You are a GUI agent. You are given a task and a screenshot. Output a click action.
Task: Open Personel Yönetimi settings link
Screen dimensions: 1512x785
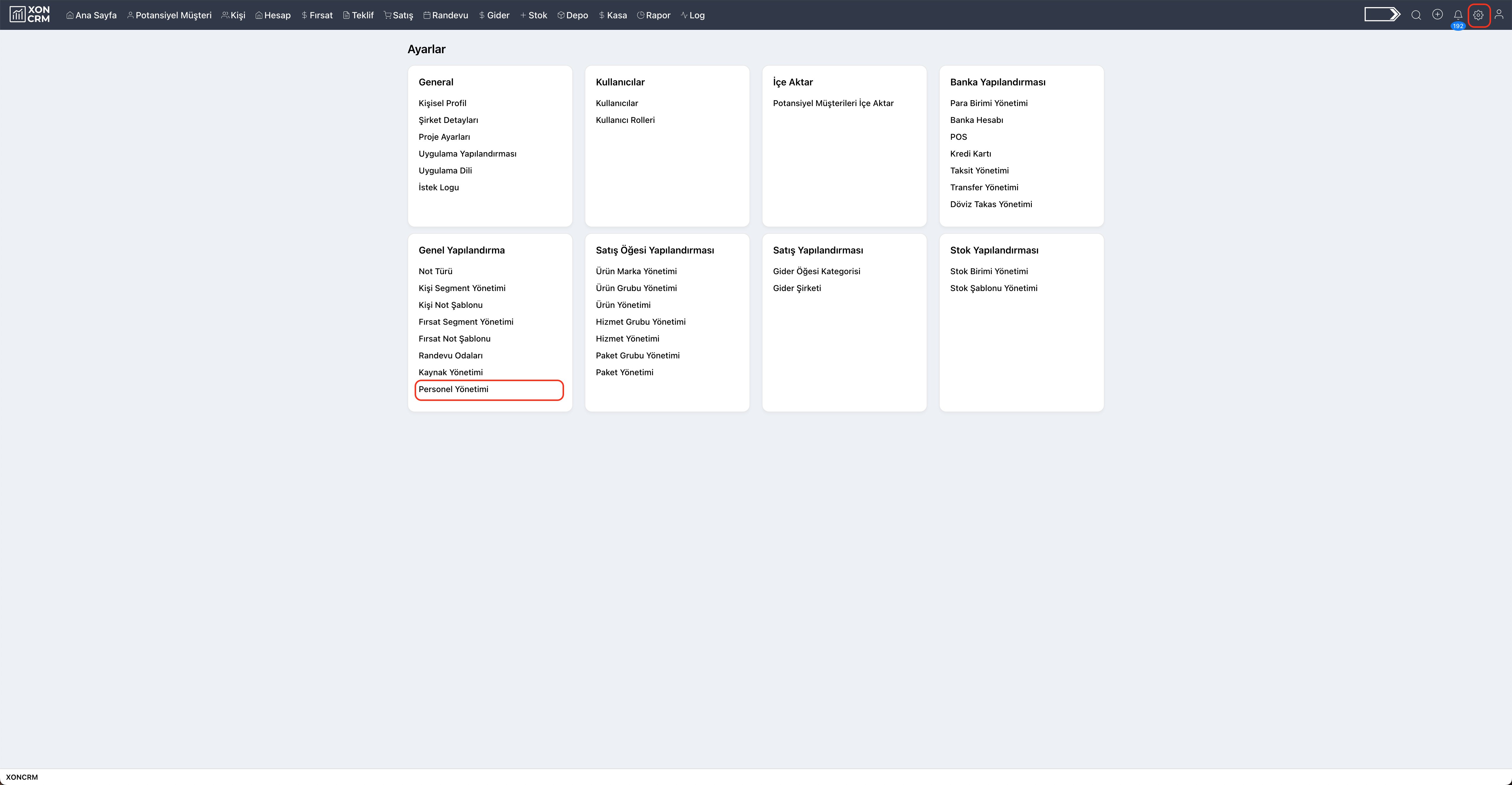pyautogui.click(x=453, y=389)
